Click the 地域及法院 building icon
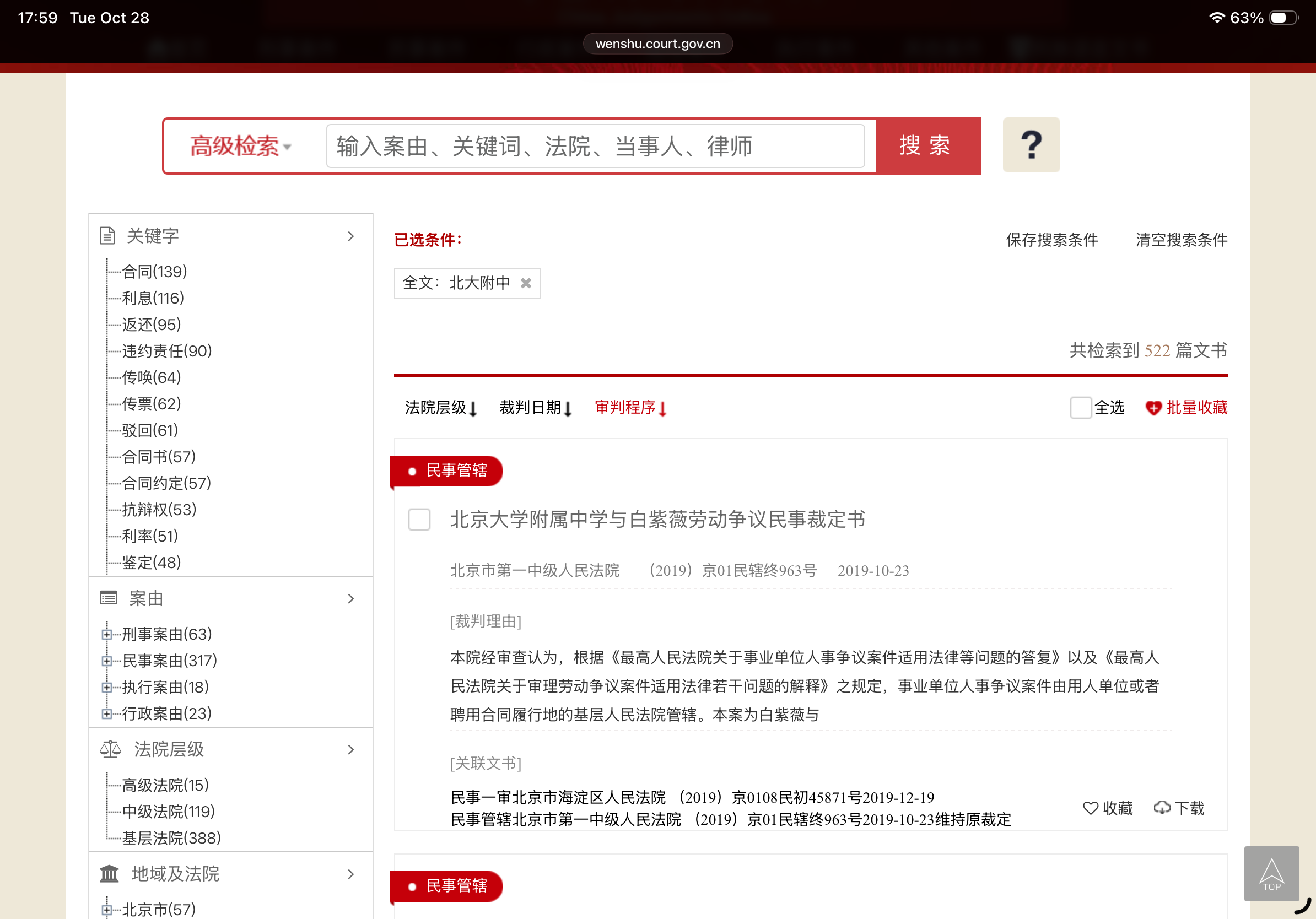Viewport: 1316px width, 919px height. (109, 873)
